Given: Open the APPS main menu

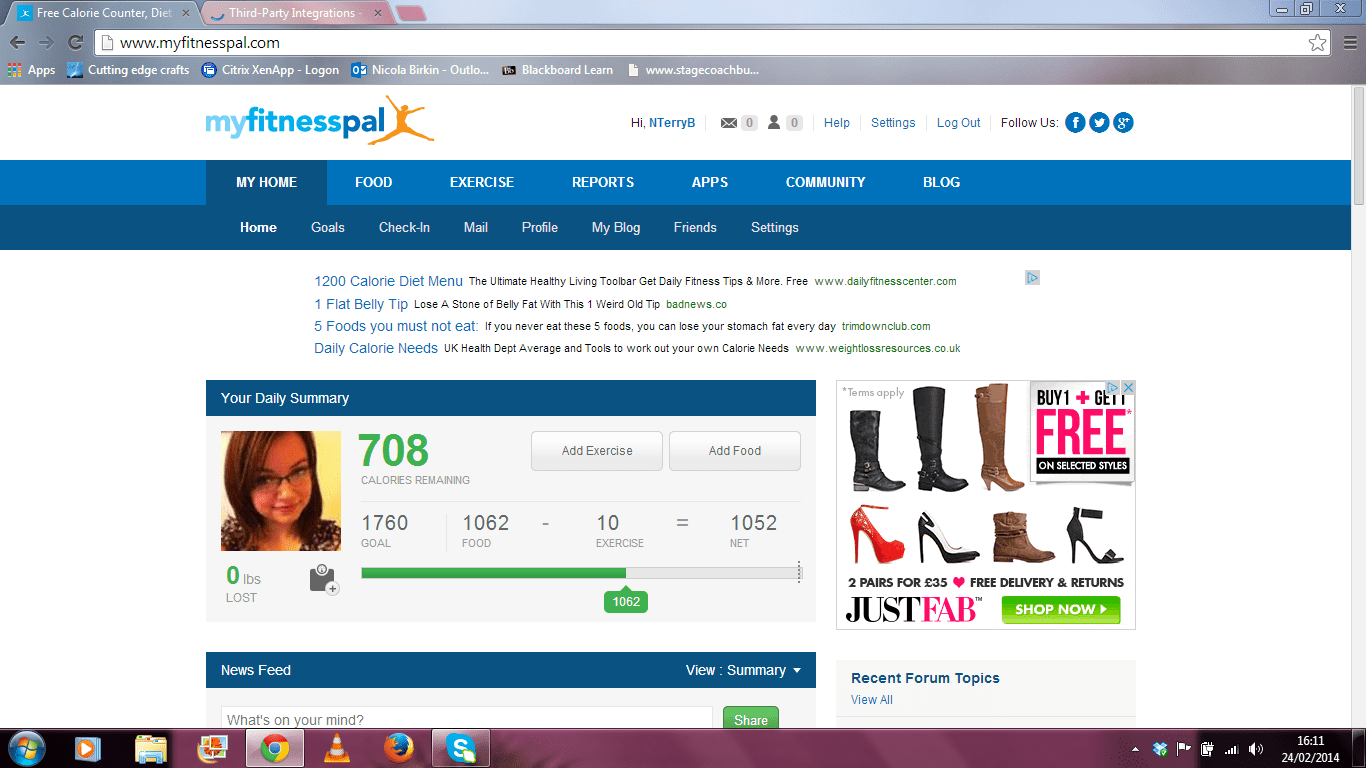Looking at the screenshot, I should (709, 182).
